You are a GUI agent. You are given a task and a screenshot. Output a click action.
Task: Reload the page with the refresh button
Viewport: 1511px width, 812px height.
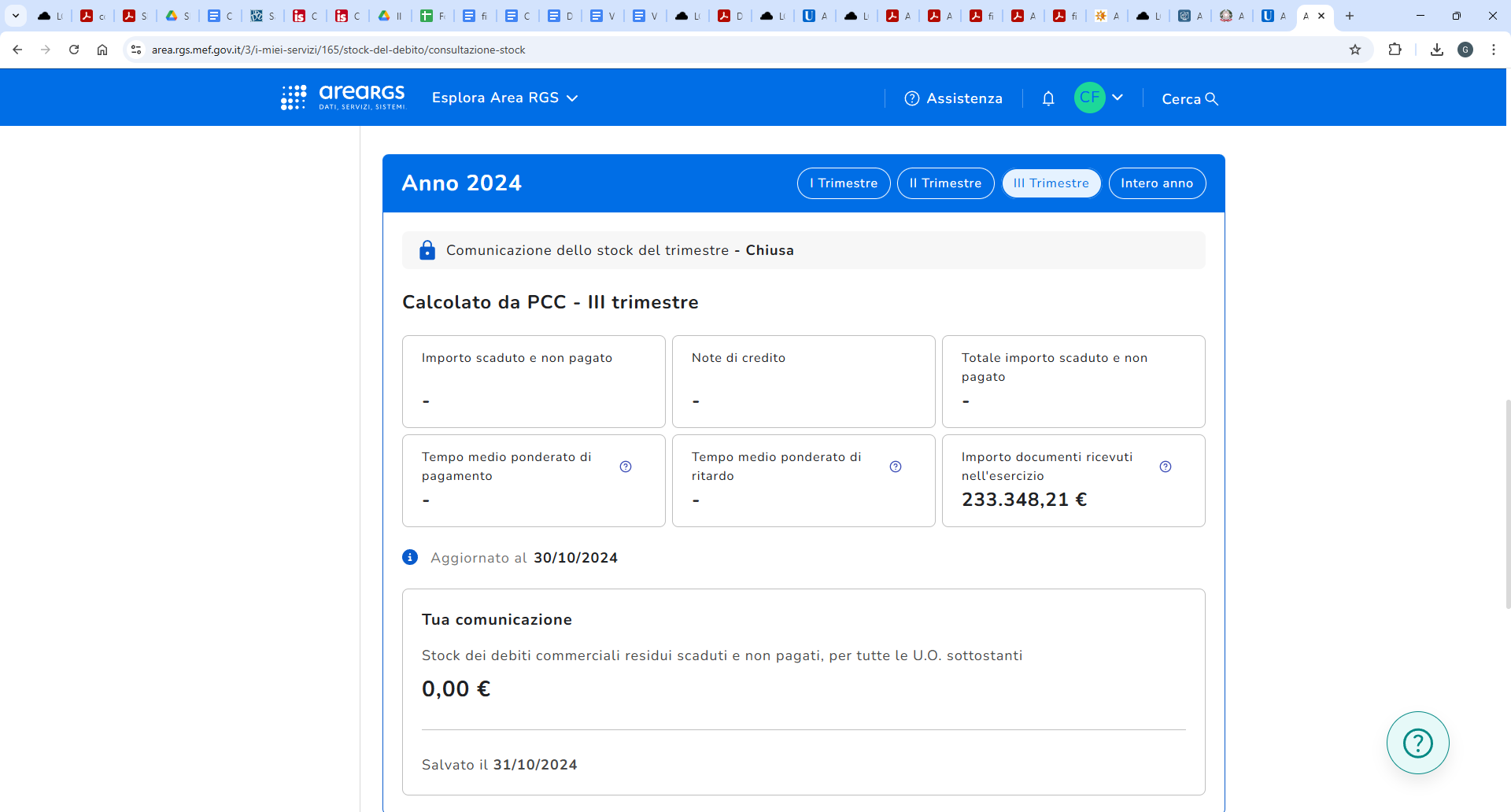point(74,50)
